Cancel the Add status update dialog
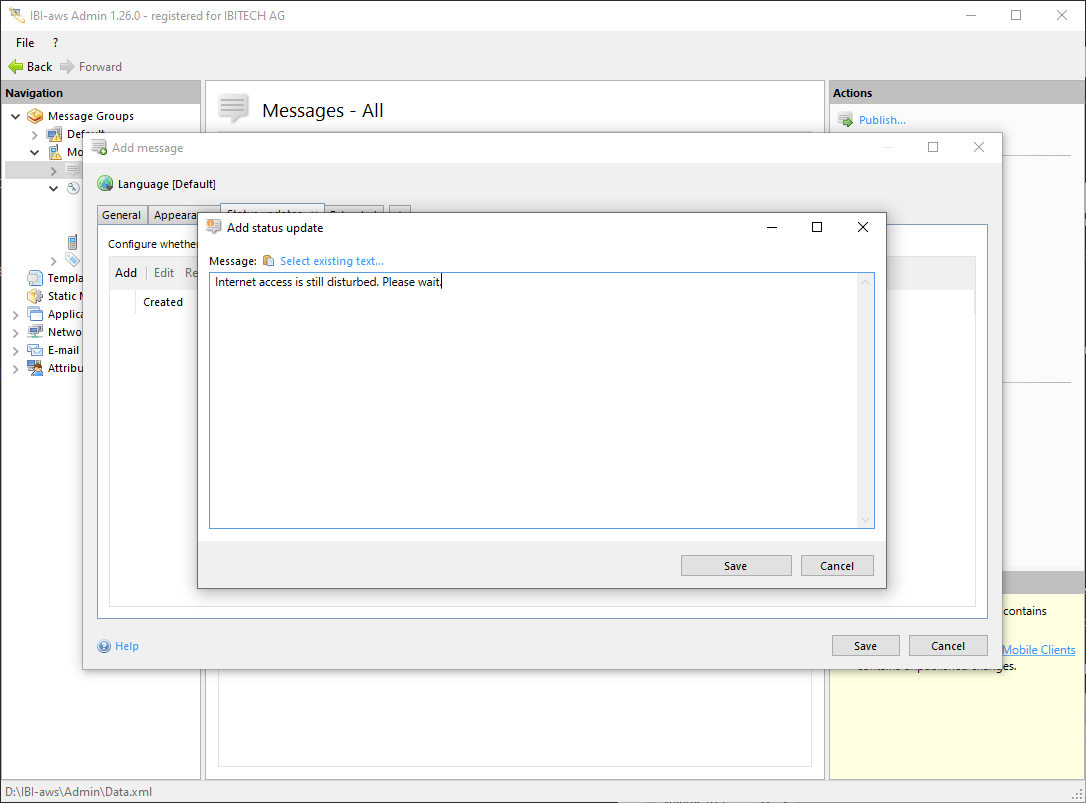 [837, 566]
